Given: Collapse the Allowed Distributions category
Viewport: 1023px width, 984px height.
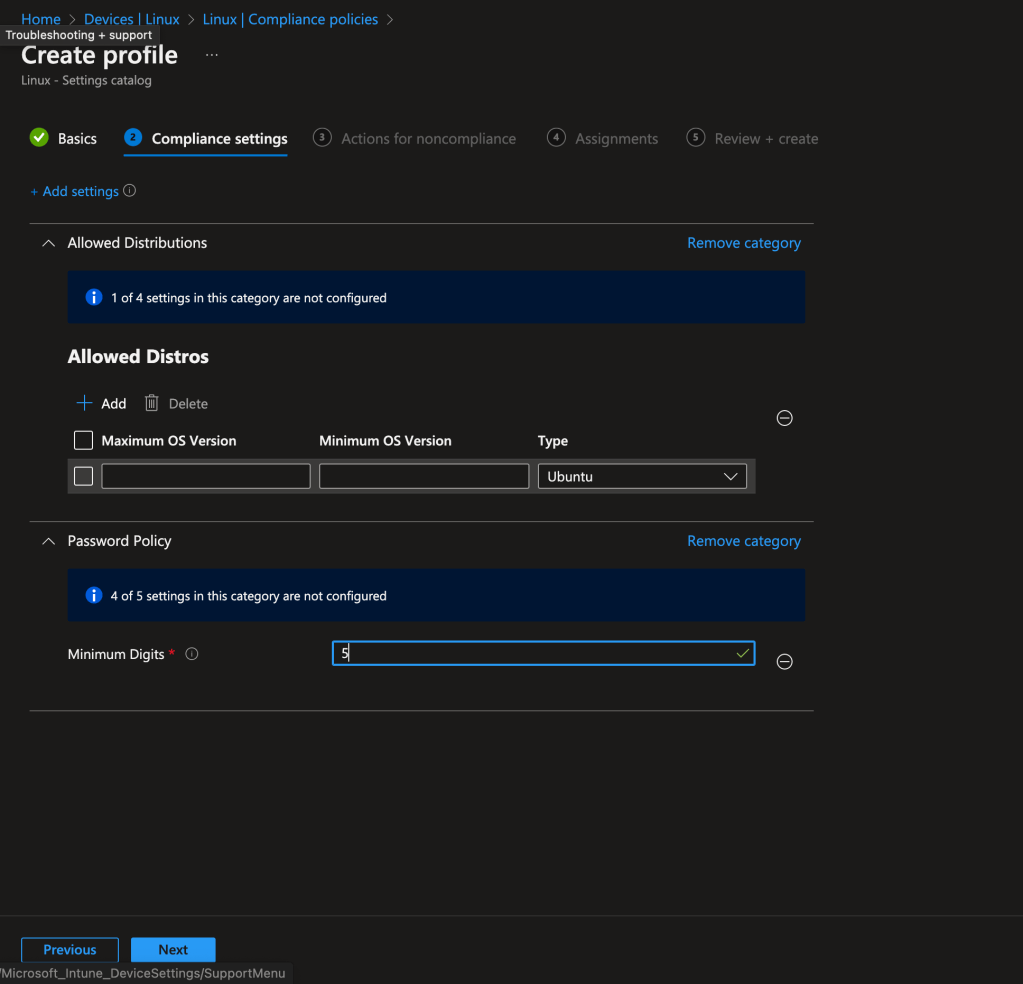Looking at the screenshot, I should point(48,243).
